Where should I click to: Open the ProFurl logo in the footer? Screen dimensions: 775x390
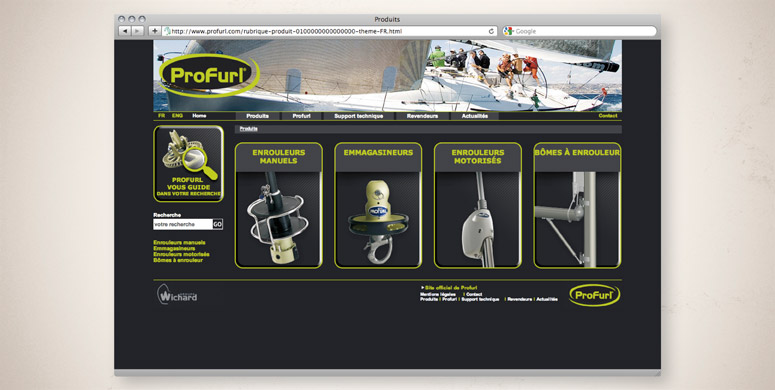[595, 295]
